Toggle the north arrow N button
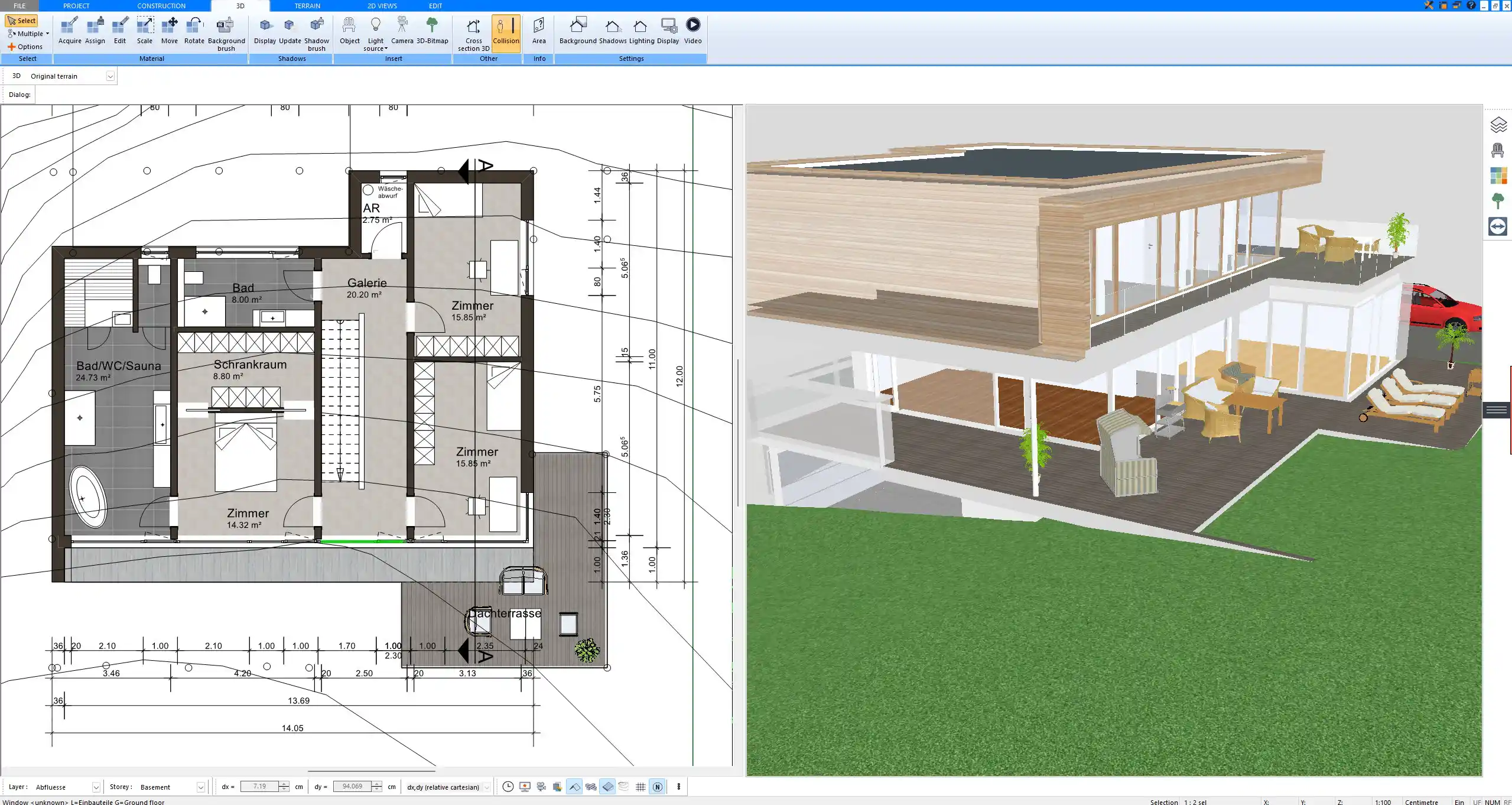Viewport: 1512px width, 805px height. coord(657,787)
